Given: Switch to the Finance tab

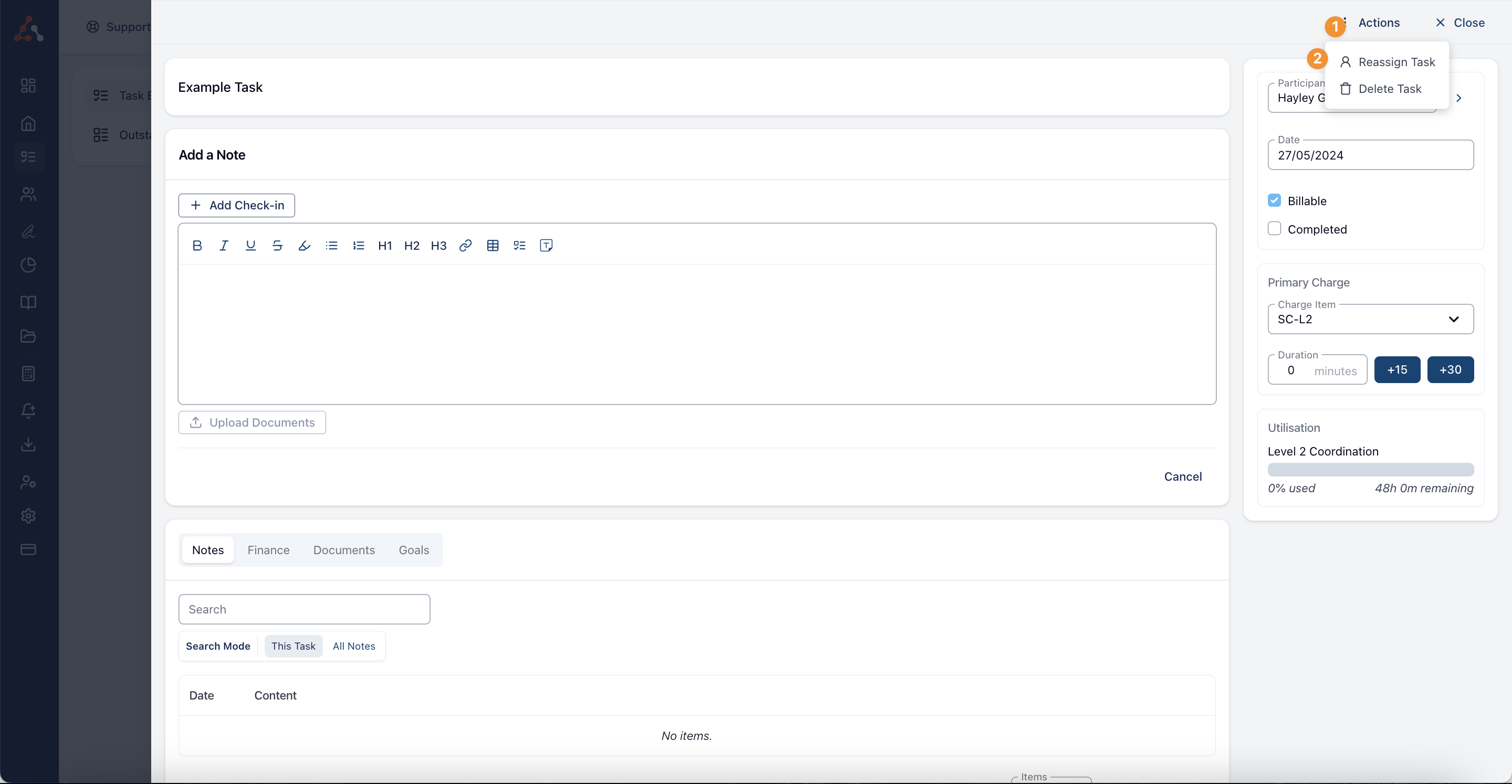Looking at the screenshot, I should (x=268, y=550).
